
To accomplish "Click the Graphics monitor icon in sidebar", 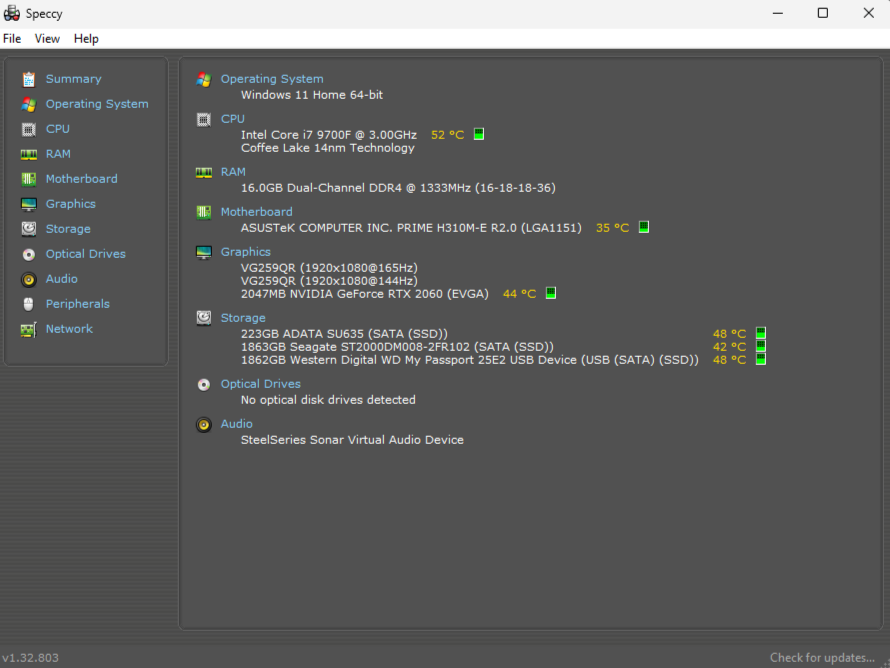I will 28,204.
